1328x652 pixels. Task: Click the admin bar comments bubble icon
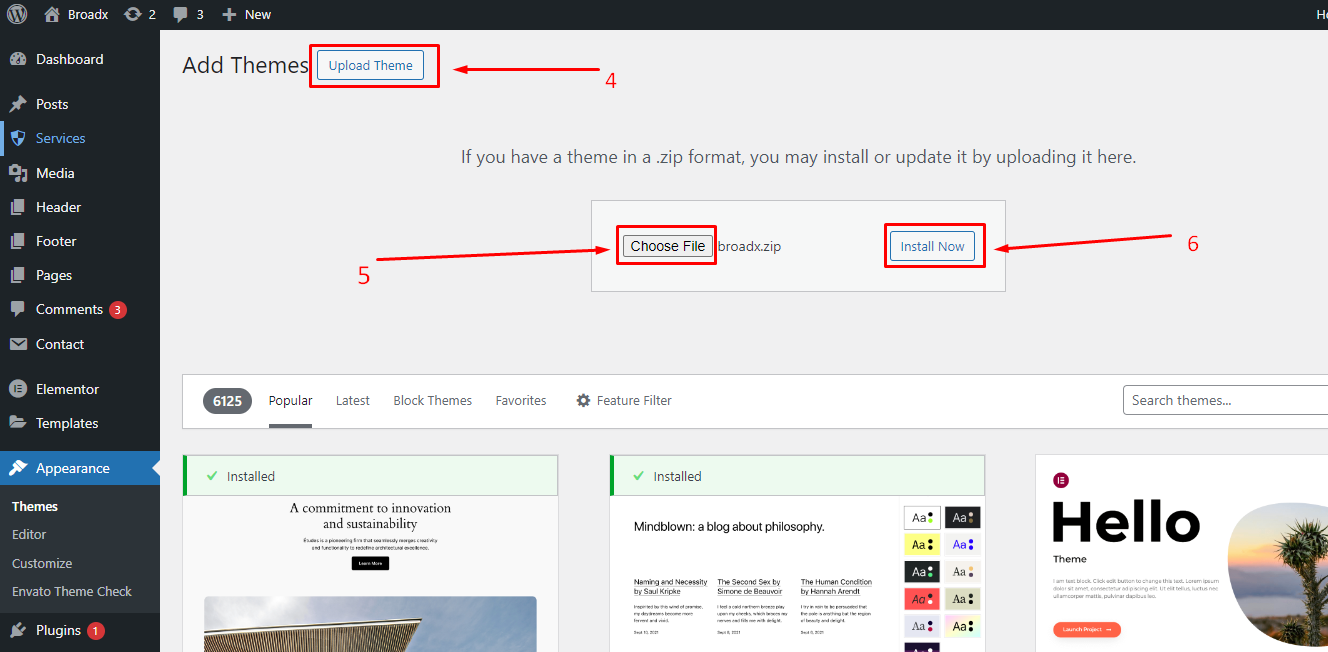(x=180, y=14)
